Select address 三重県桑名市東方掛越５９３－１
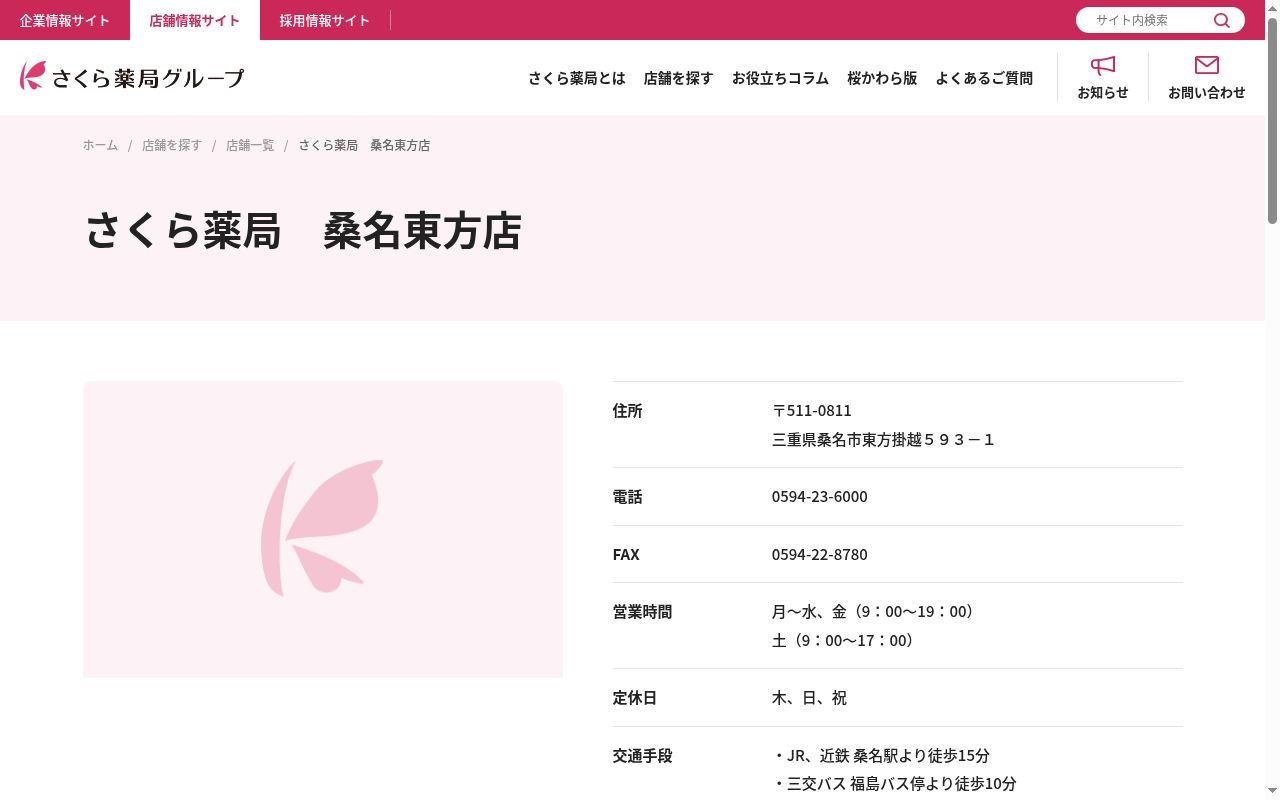Image resolution: width=1280 pixels, height=800 pixels. (884, 440)
